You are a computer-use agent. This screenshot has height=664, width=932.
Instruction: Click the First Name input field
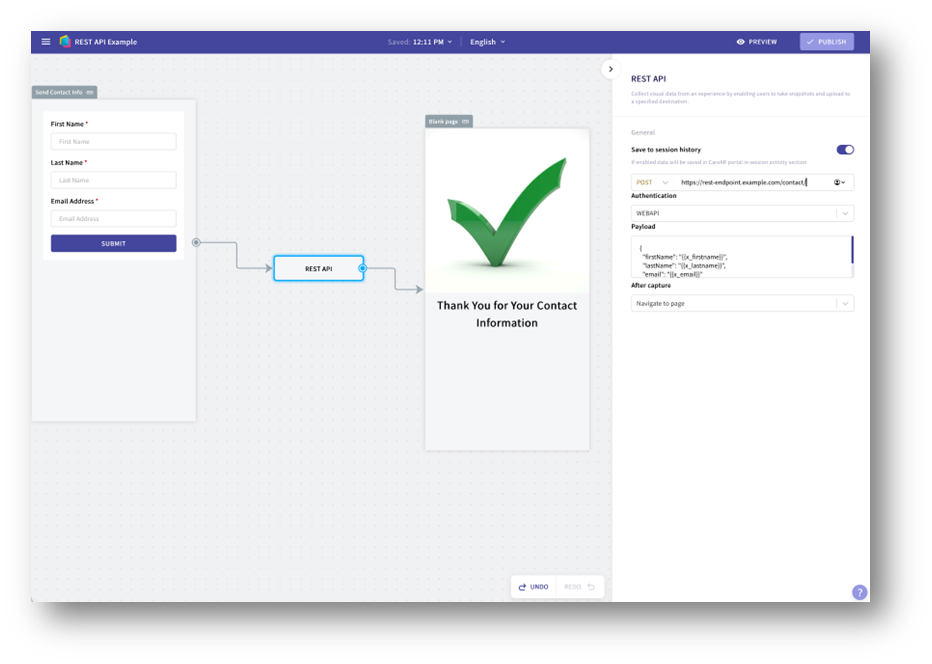113,142
